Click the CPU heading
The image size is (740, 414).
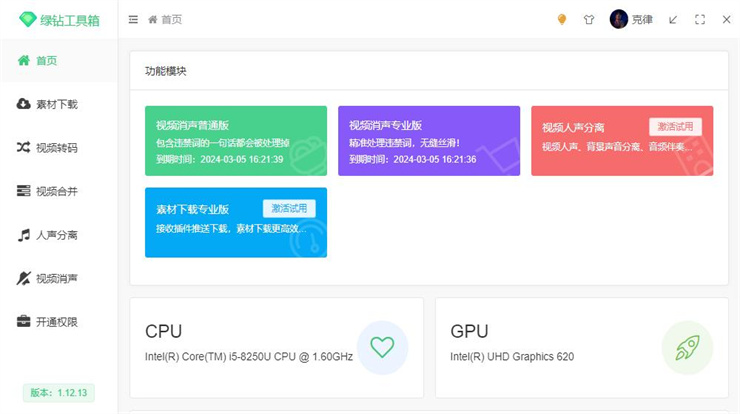click(x=163, y=331)
